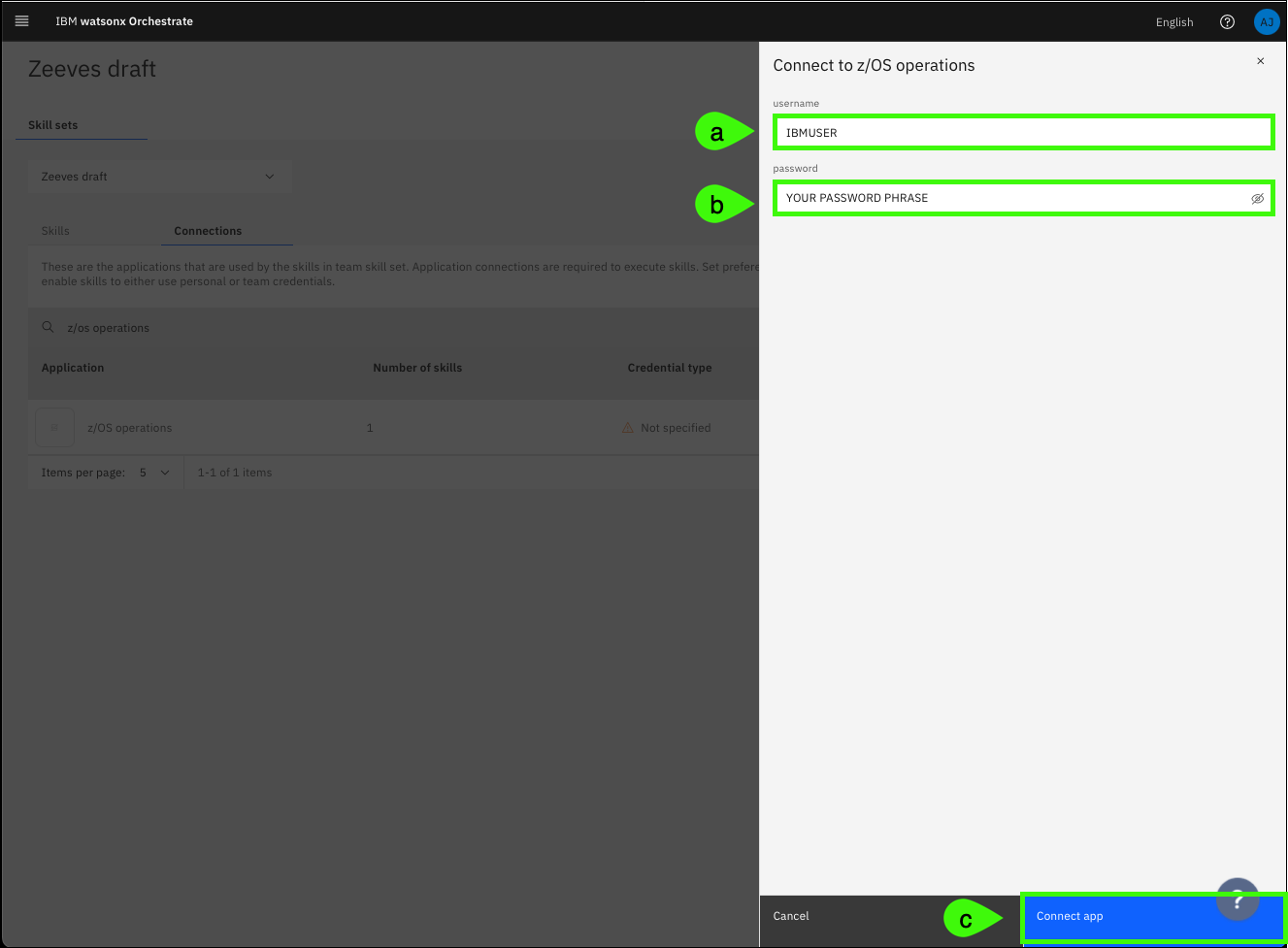The image size is (1288, 948).
Task: Click the search magnifier icon
Action: click(48, 328)
